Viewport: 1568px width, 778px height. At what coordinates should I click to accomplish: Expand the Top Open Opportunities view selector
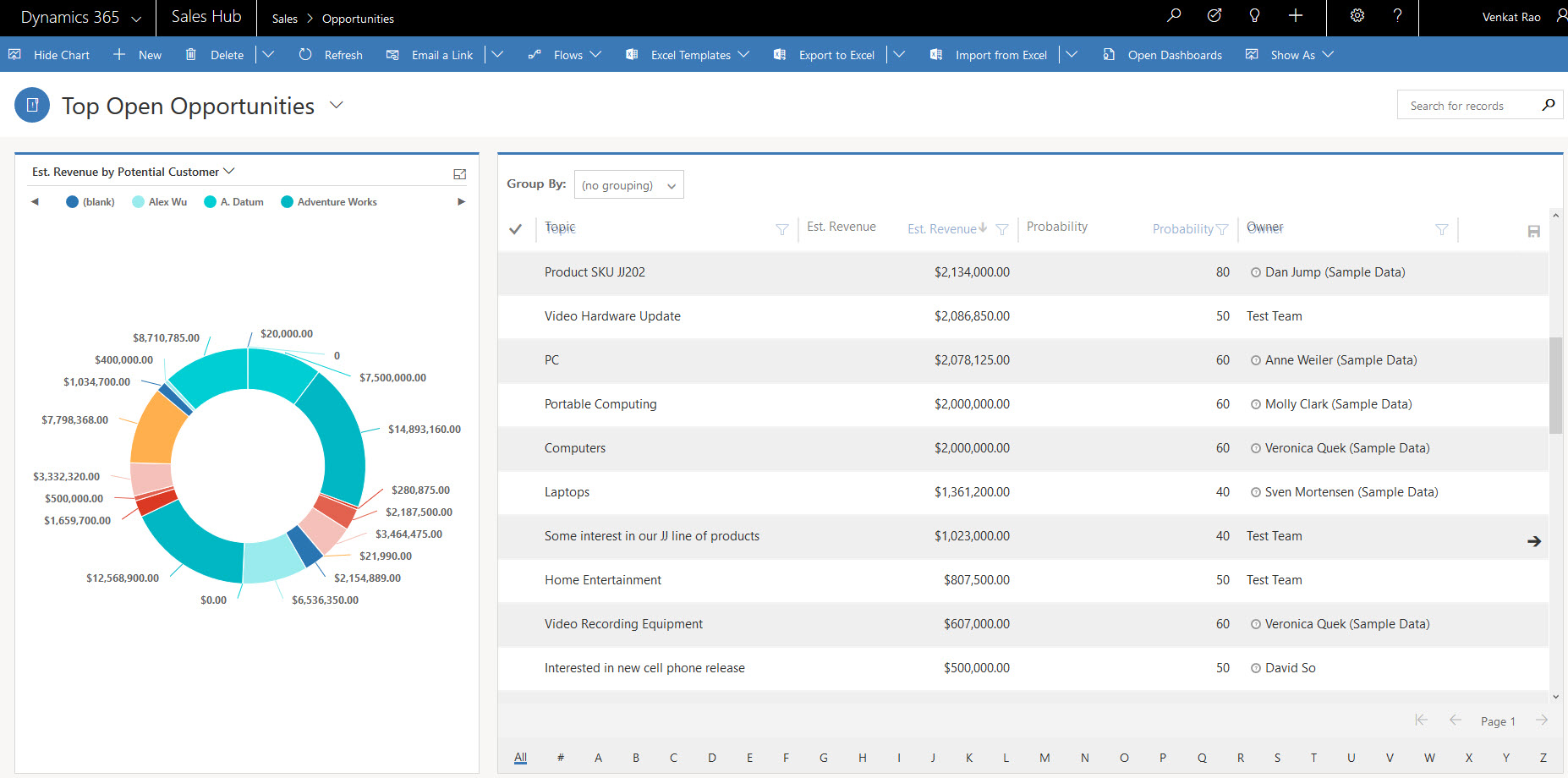(x=337, y=105)
